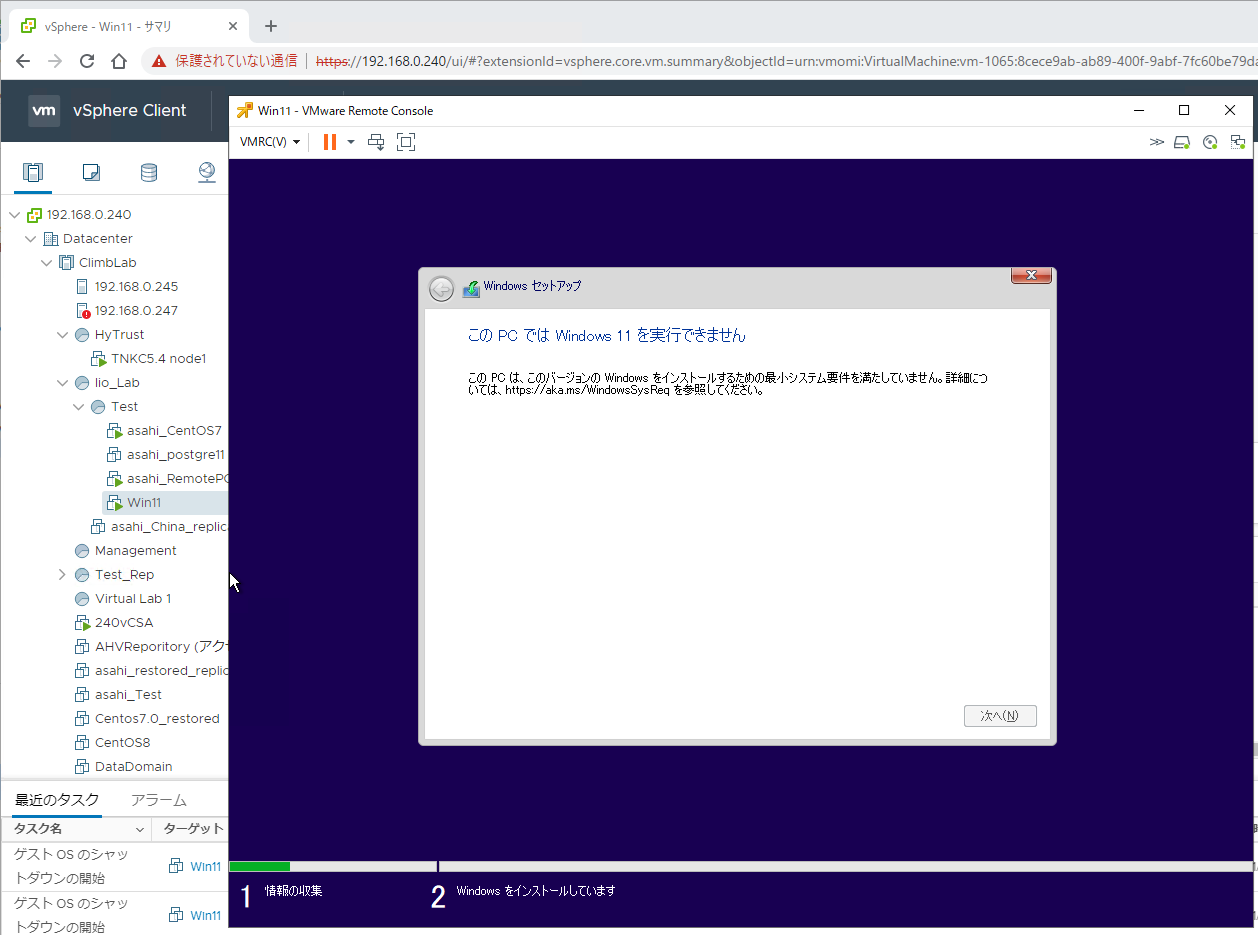
Task: Collapse the Datacenter tree node
Action: [31, 238]
